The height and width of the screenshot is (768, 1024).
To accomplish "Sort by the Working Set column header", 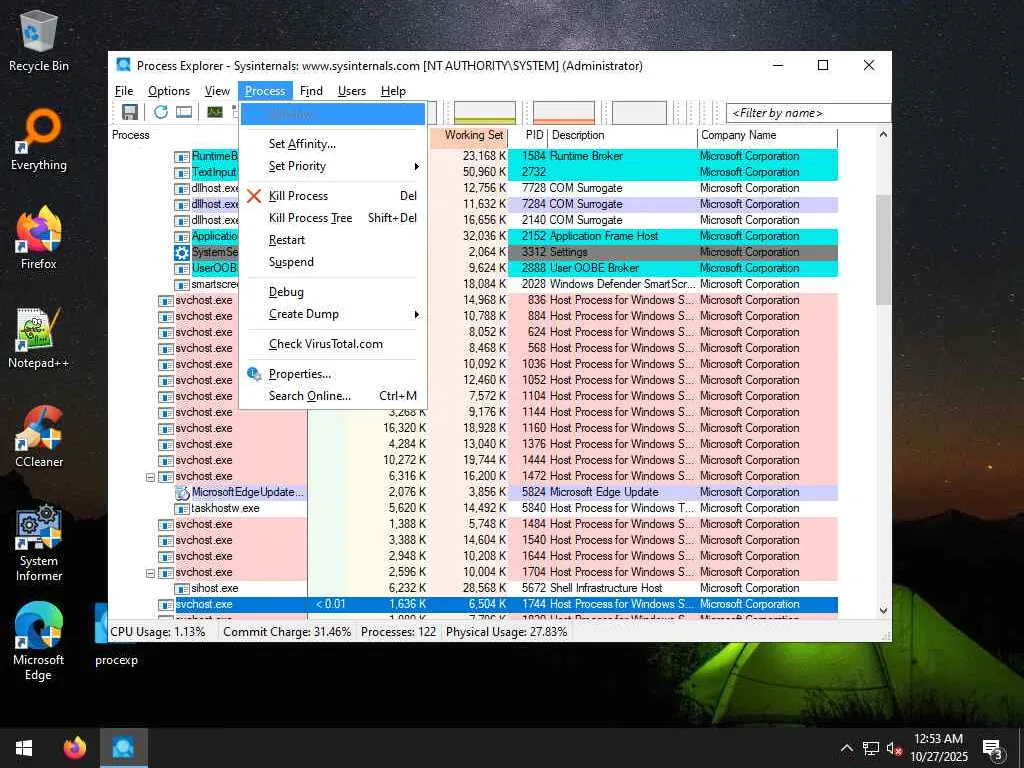I will (x=469, y=135).
